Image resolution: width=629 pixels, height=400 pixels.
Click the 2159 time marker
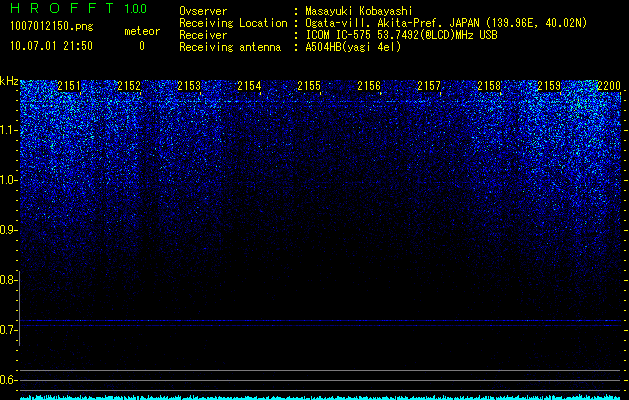coord(549,86)
